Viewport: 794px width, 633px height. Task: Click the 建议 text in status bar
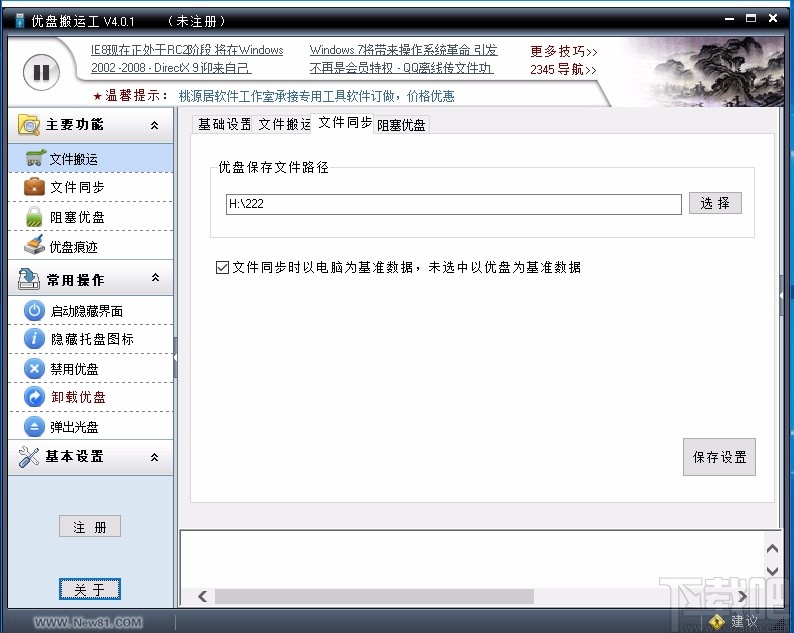click(x=744, y=621)
